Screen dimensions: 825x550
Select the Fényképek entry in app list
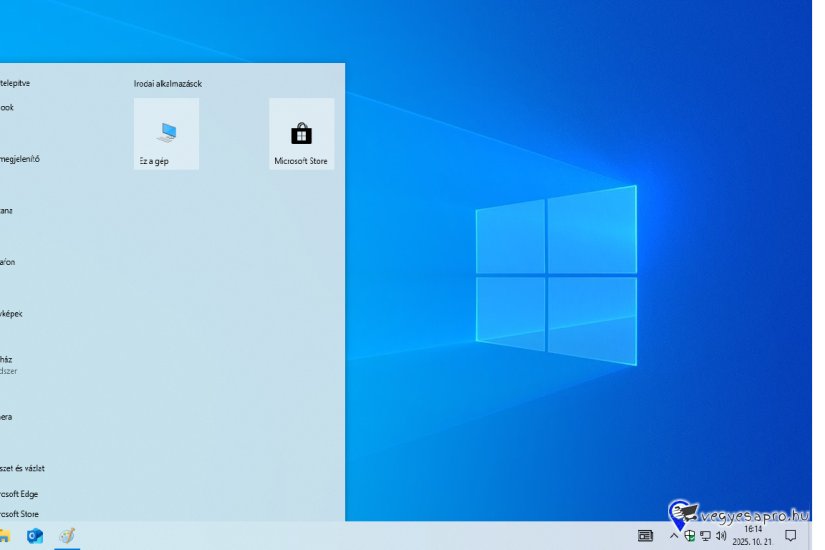[x=11, y=314]
